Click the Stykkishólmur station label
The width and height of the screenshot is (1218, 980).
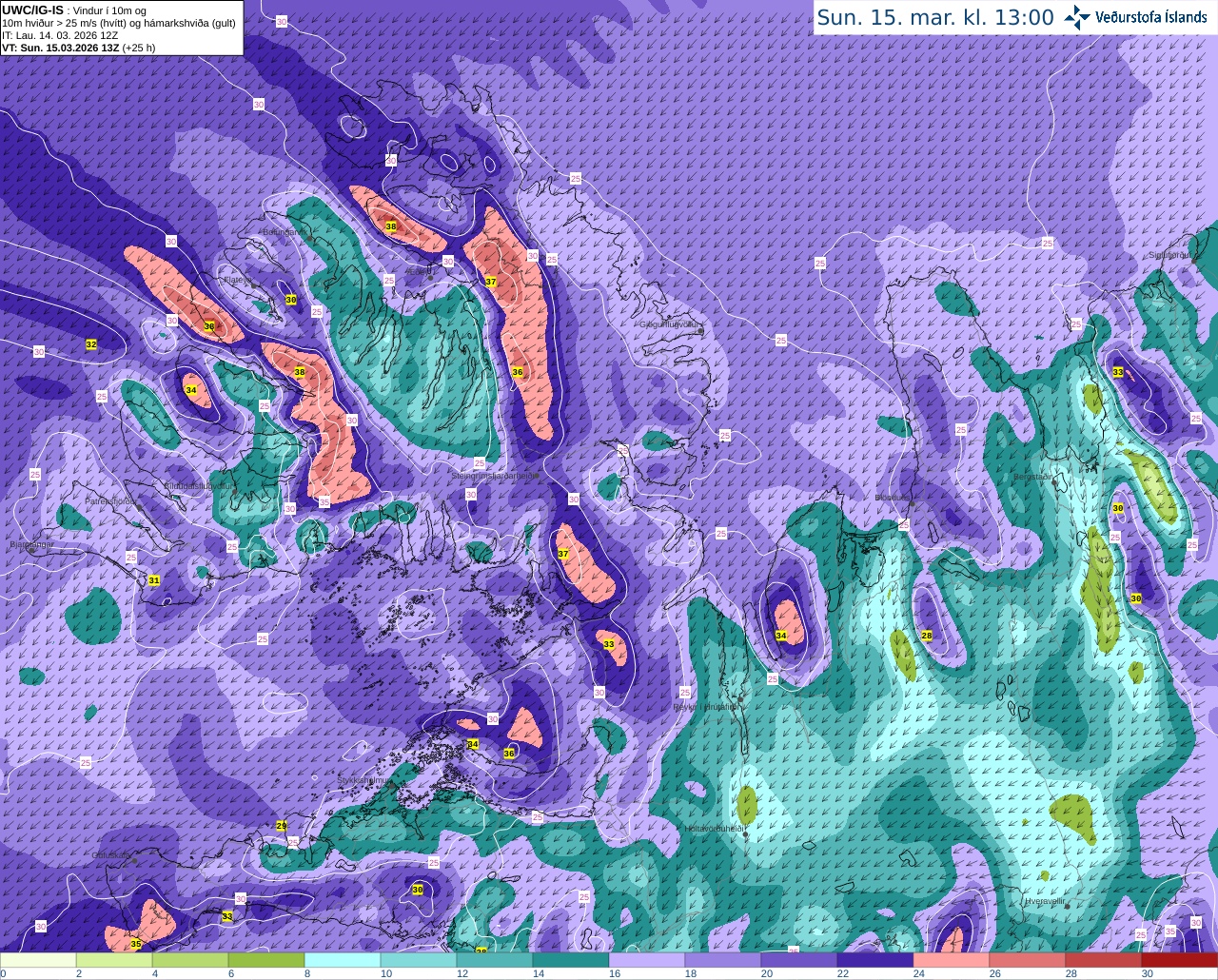pyautogui.click(x=363, y=780)
